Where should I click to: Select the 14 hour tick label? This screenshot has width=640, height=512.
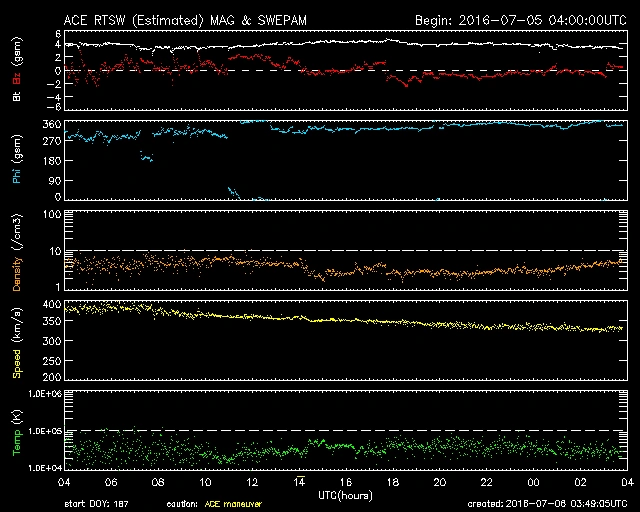[298, 482]
